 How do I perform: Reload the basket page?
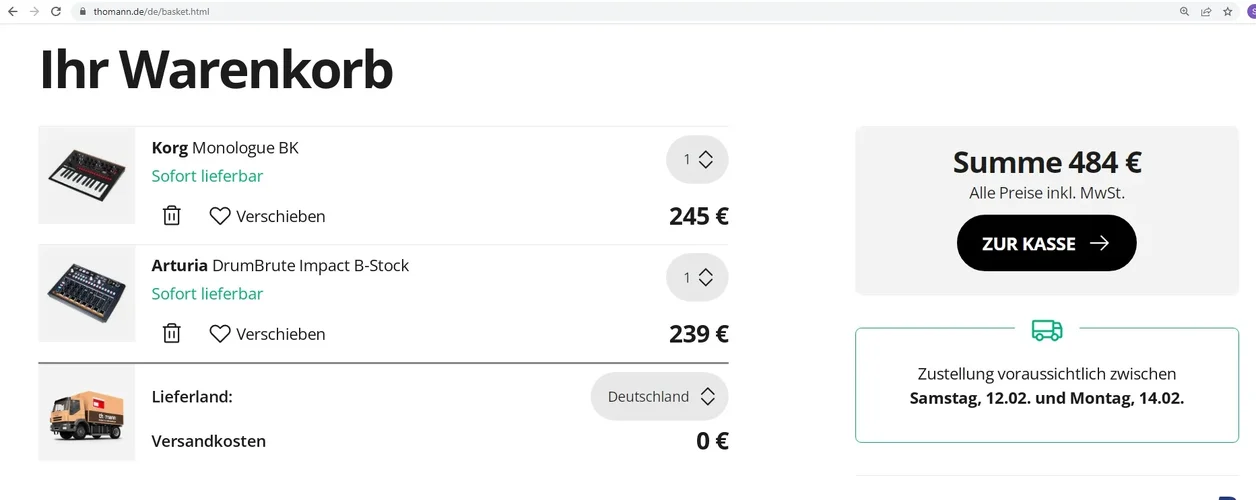(56, 11)
